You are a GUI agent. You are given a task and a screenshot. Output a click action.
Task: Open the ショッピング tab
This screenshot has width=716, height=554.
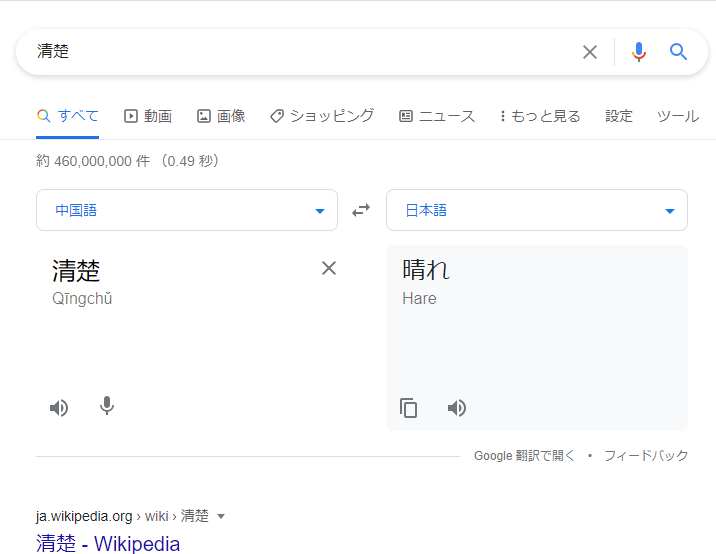322,116
